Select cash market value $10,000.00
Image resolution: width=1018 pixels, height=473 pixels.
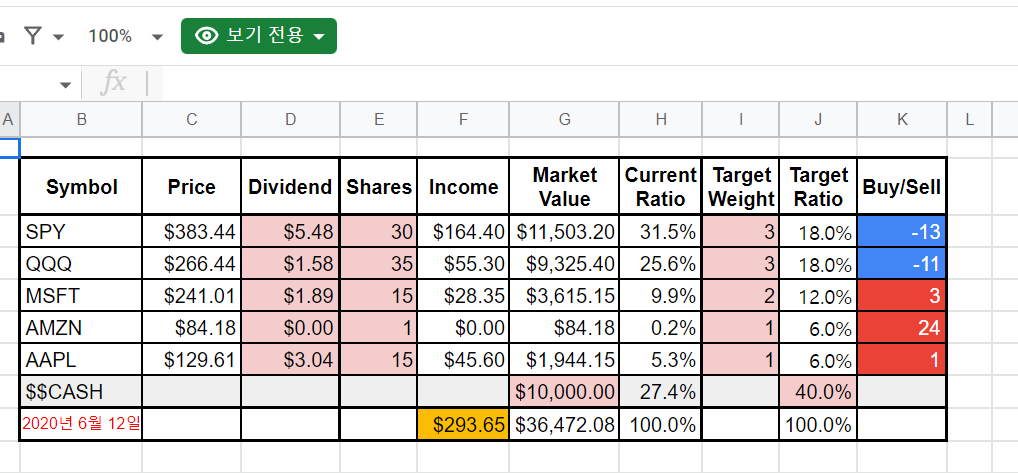[x=564, y=391]
